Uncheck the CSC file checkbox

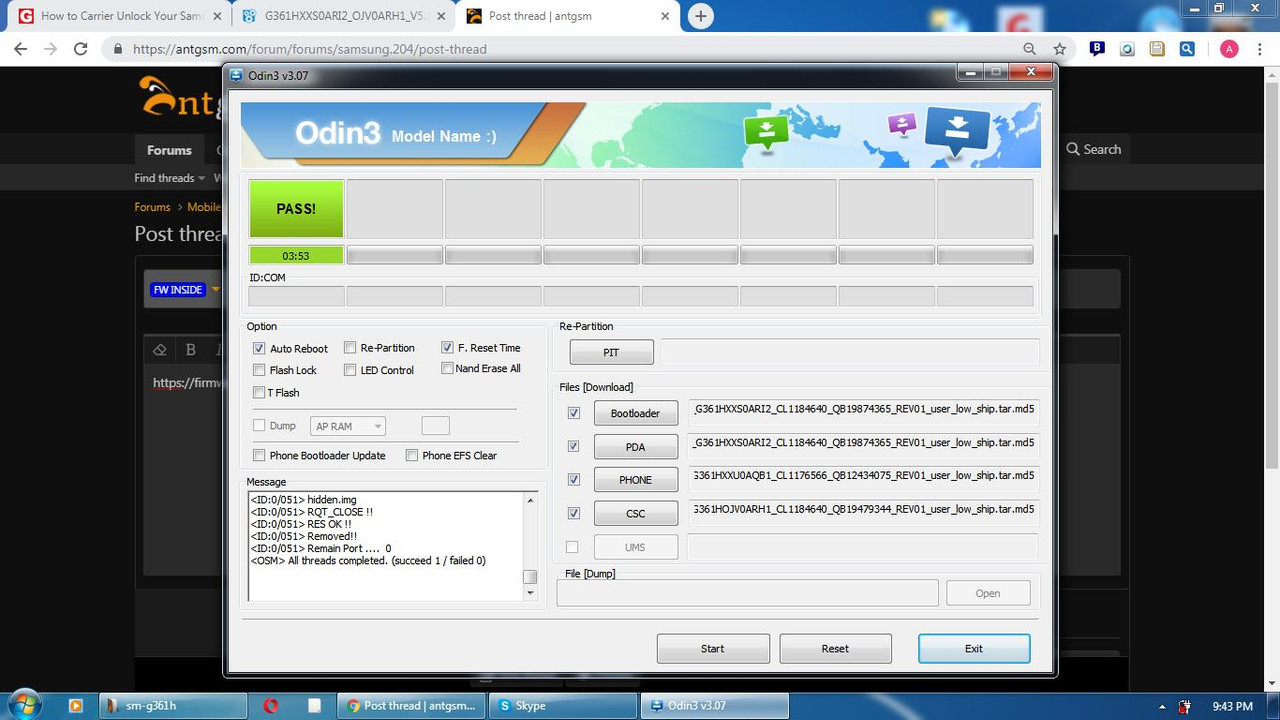tap(574, 513)
